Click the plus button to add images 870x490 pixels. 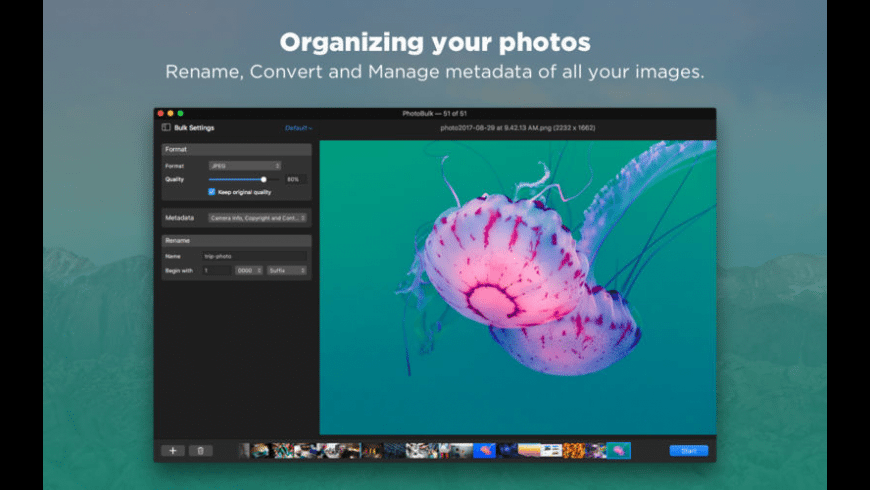tap(173, 451)
